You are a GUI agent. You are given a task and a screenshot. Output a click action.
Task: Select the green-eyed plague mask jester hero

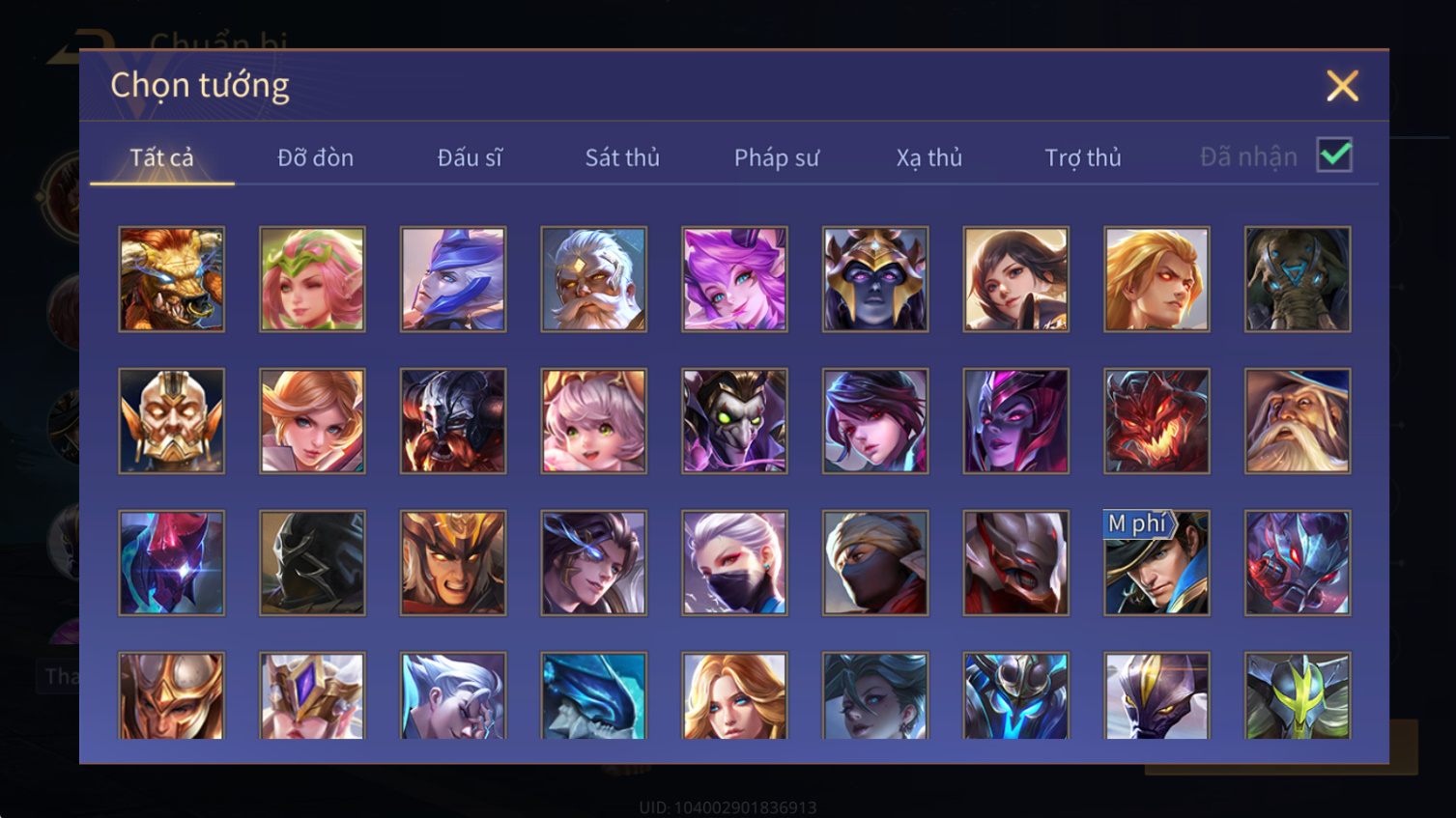tap(734, 421)
